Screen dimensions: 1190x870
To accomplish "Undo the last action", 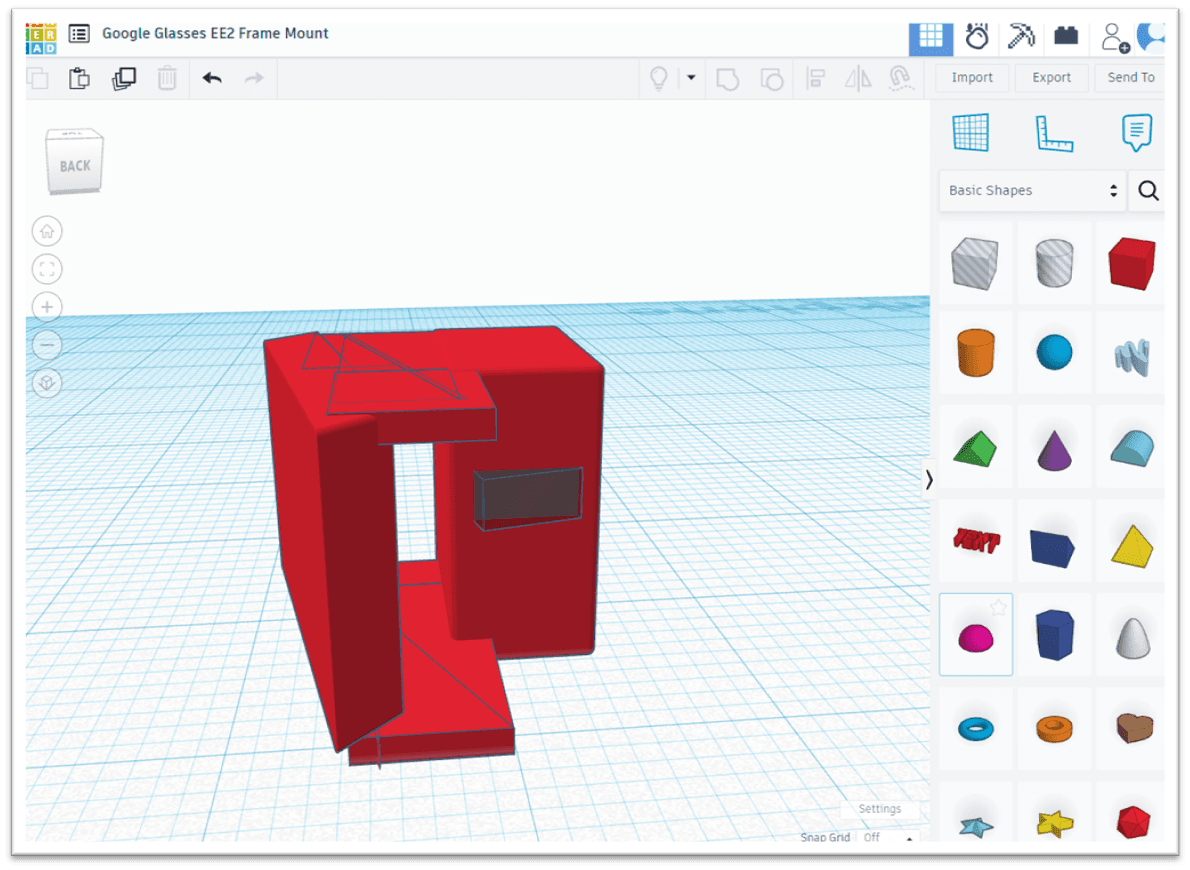I will click(x=212, y=77).
